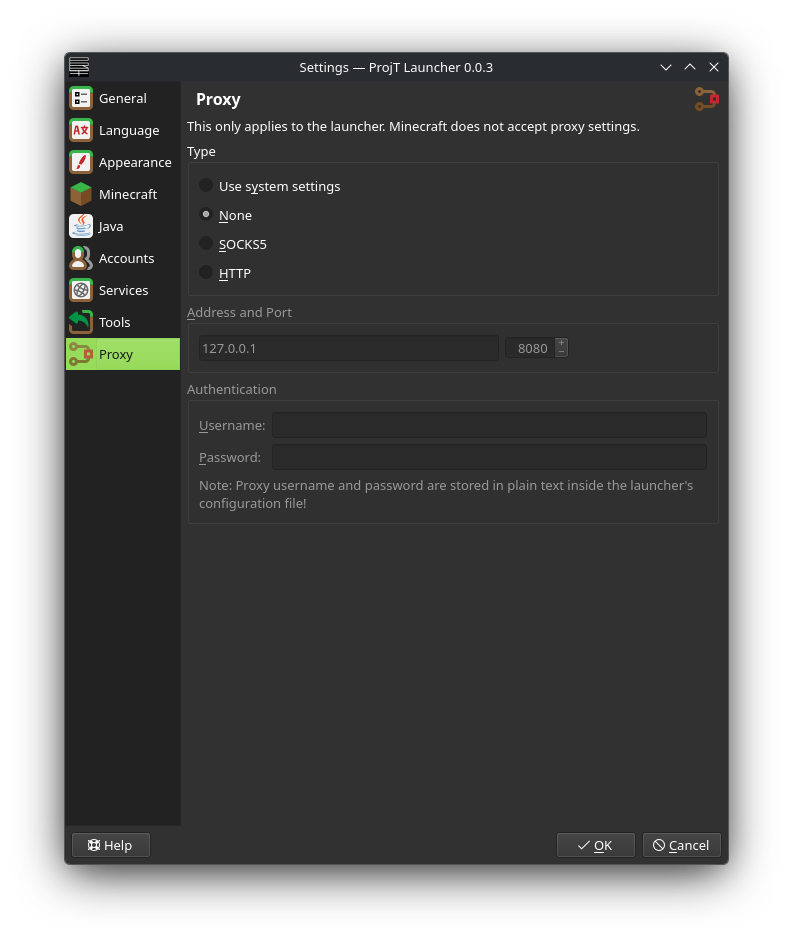Click the Address and Port heading
The height and width of the screenshot is (941, 793).
(x=240, y=312)
